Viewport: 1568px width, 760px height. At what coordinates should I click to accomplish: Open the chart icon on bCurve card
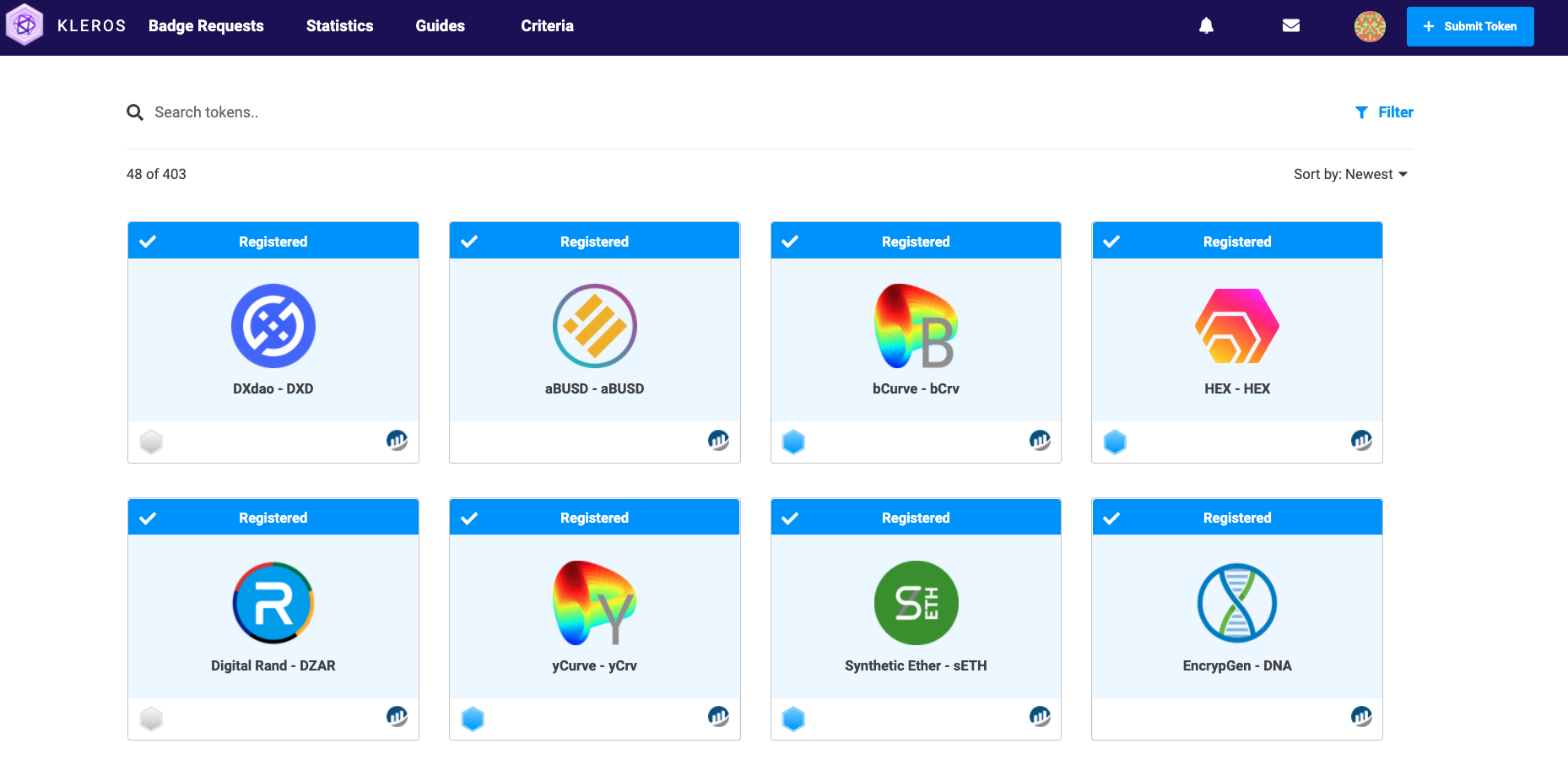point(1040,440)
